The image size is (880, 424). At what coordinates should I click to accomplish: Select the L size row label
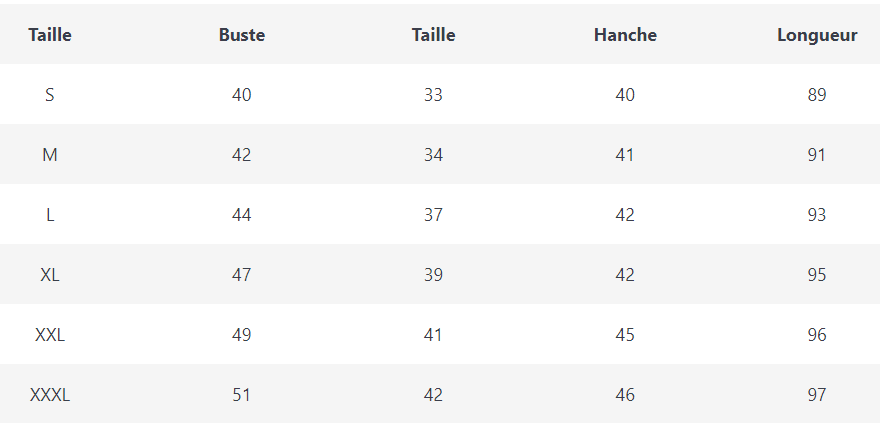tap(50, 215)
